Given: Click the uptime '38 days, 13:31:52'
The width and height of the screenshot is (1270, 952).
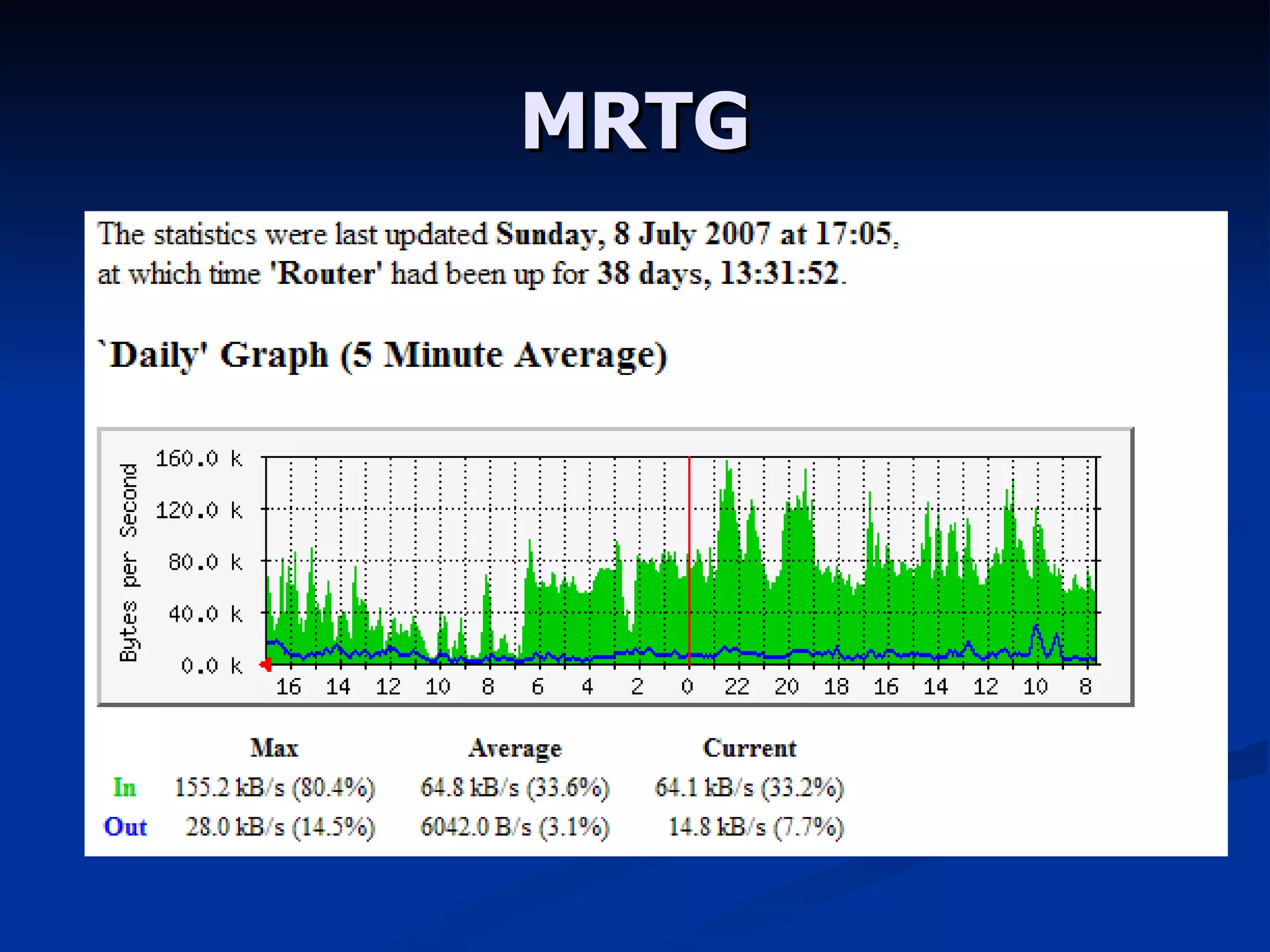Looking at the screenshot, I should tap(718, 273).
